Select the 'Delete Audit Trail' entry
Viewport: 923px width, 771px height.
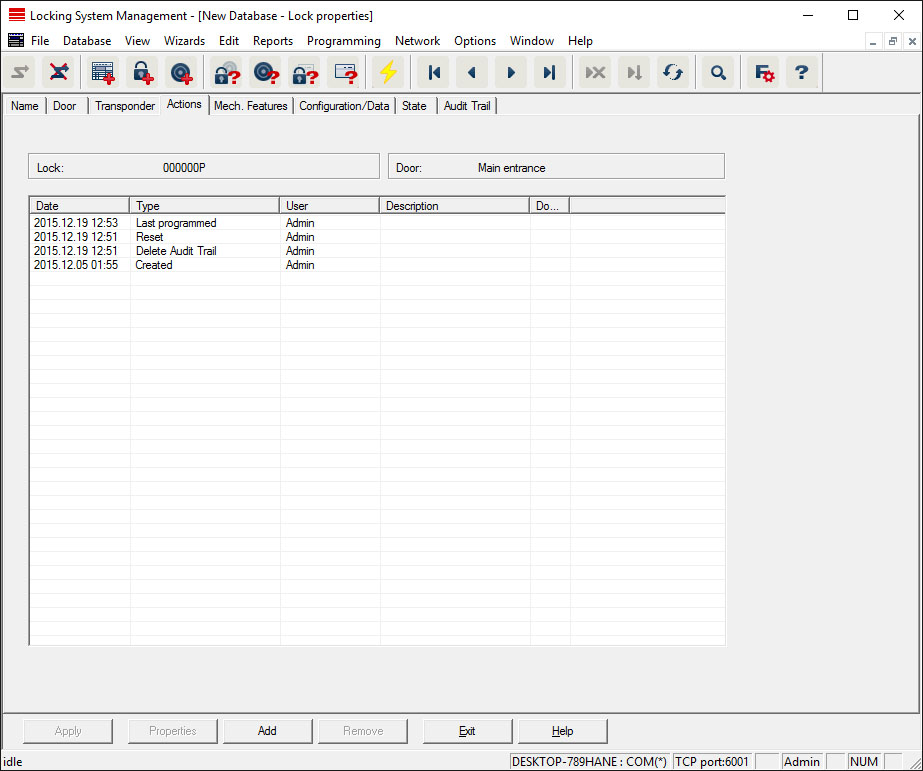pos(175,251)
